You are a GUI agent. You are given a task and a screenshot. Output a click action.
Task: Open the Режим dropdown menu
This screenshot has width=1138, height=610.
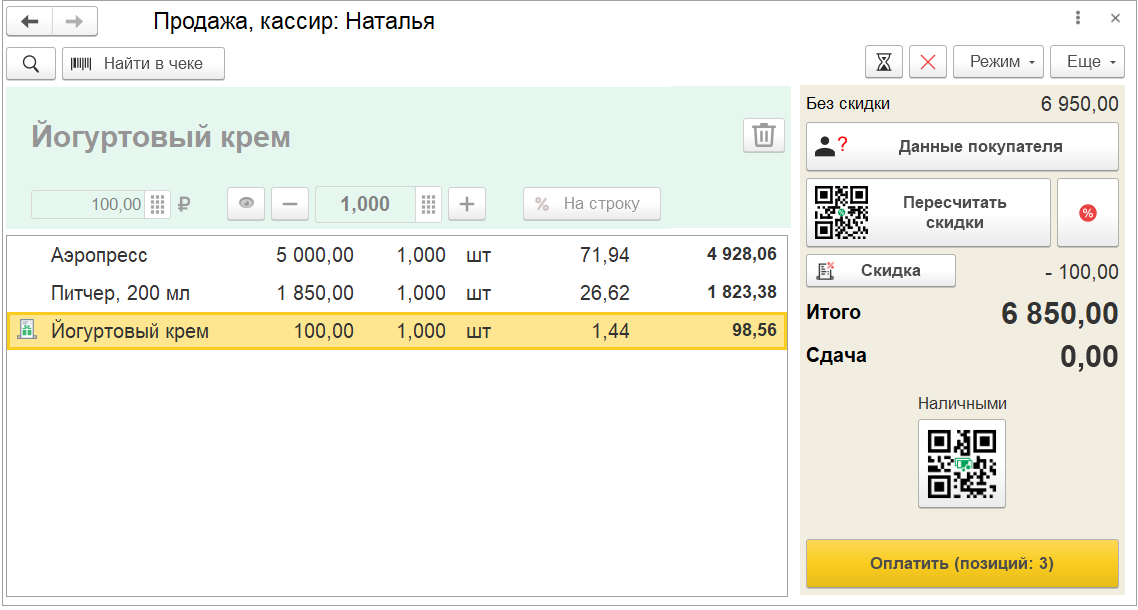pyautogui.click(x=998, y=62)
